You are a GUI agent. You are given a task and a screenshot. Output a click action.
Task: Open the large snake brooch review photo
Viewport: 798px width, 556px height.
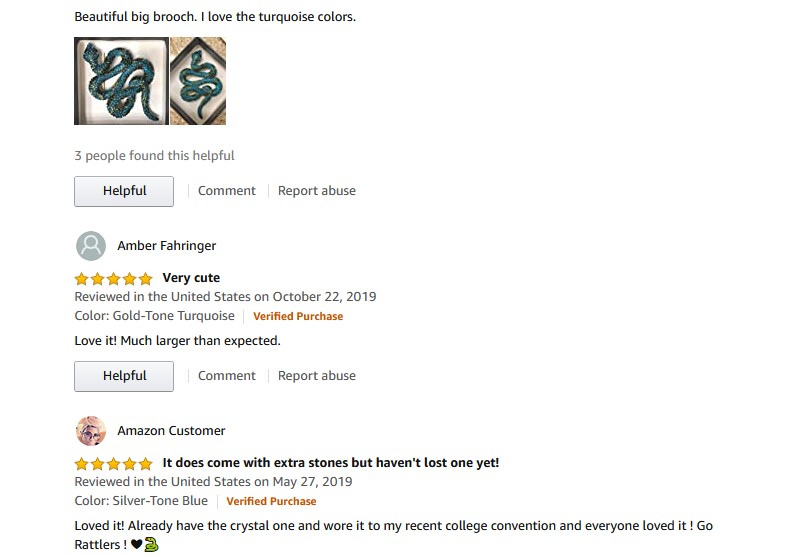(x=121, y=81)
